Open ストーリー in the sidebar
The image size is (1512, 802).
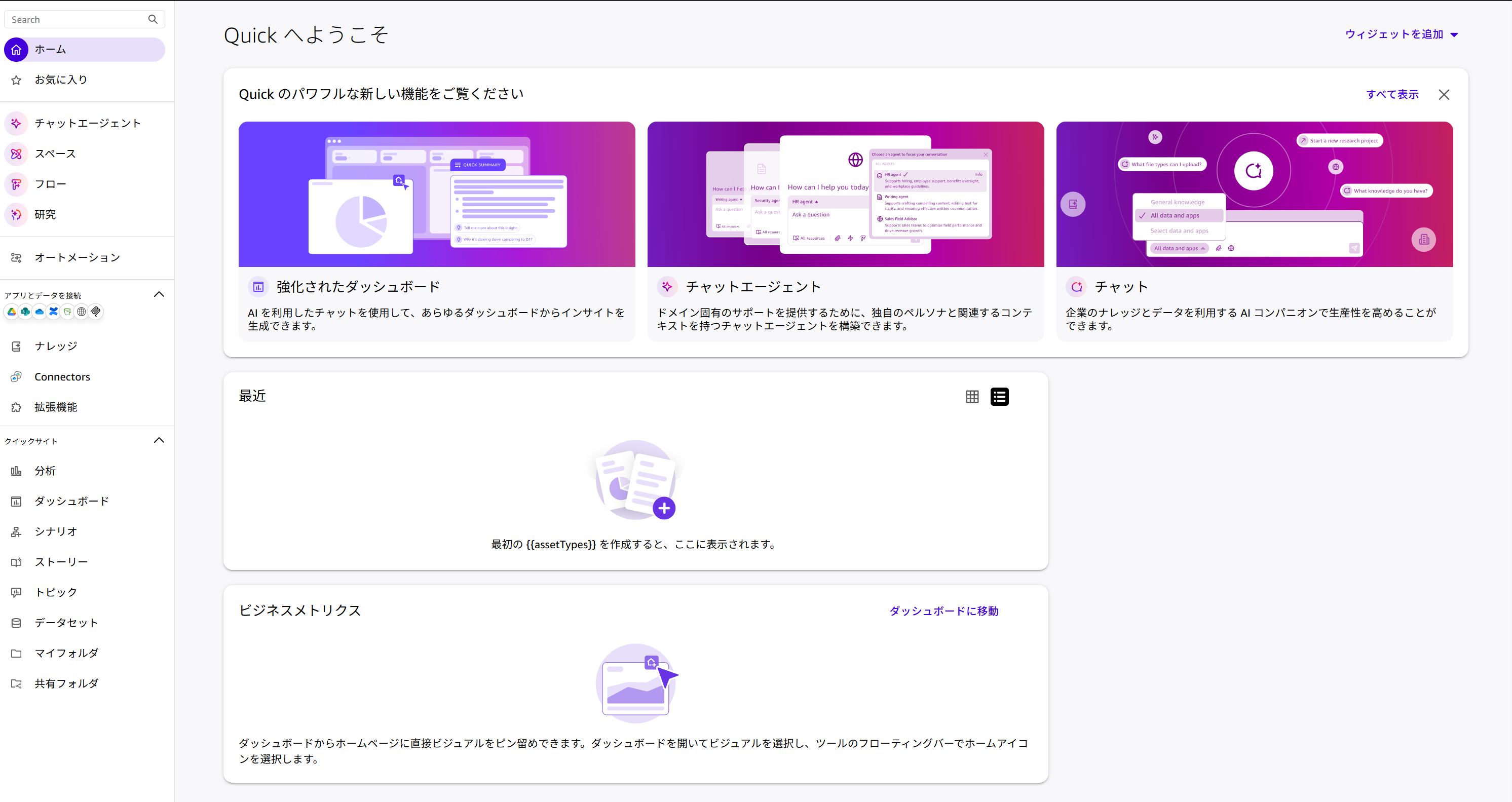tap(85, 562)
